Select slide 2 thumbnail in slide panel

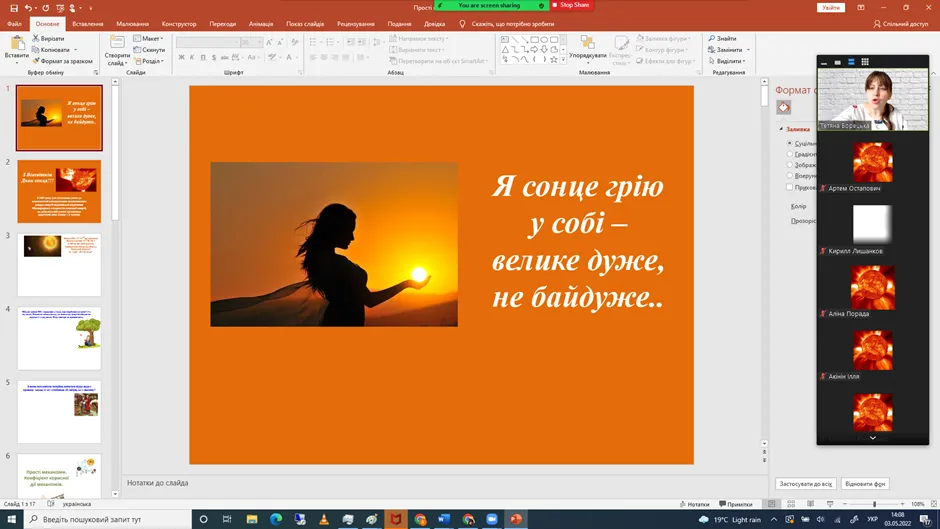click(59, 191)
